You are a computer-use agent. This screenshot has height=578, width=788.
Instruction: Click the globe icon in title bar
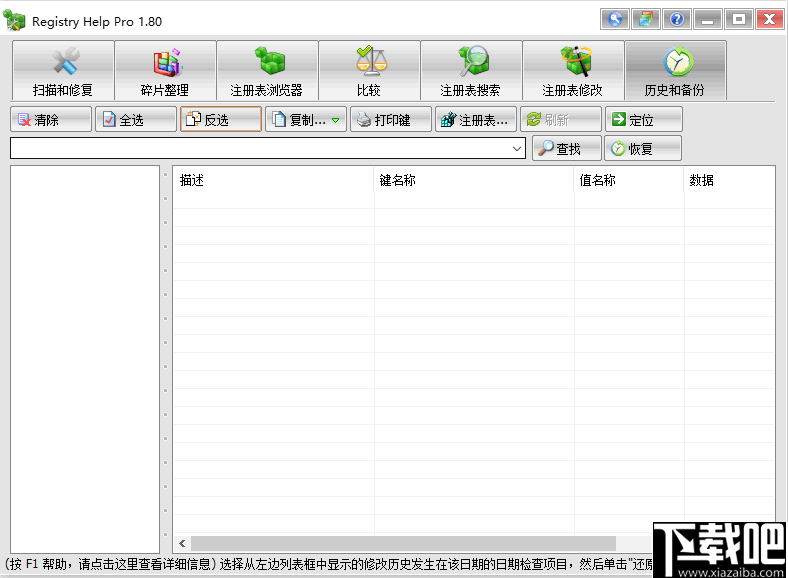point(615,20)
